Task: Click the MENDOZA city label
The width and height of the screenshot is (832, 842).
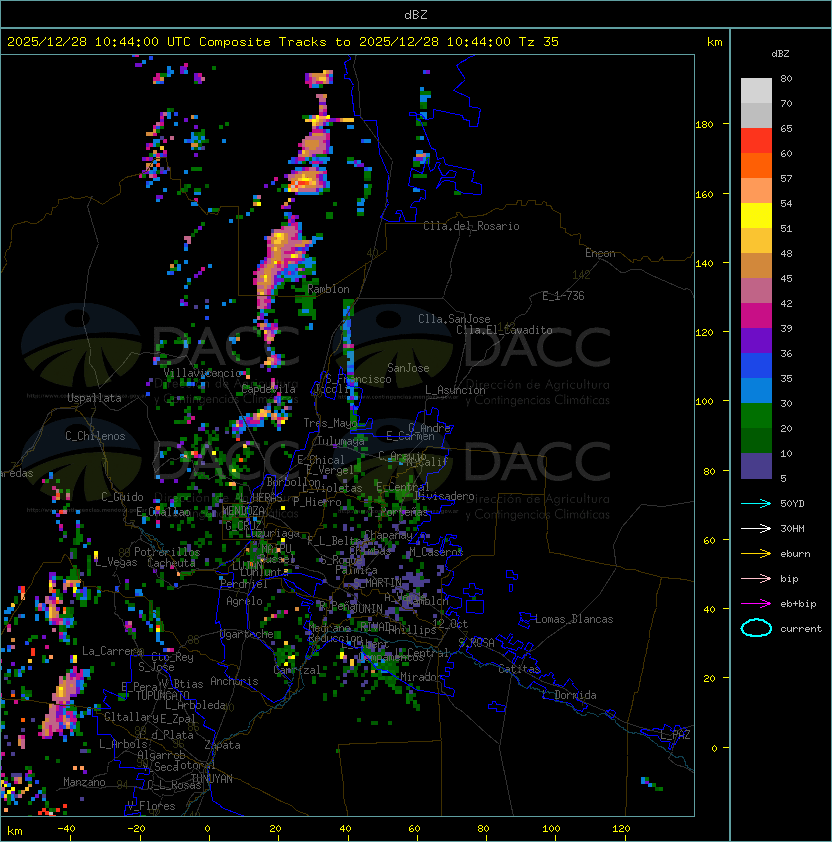Action: pyautogui.click(x=243, y=510)
